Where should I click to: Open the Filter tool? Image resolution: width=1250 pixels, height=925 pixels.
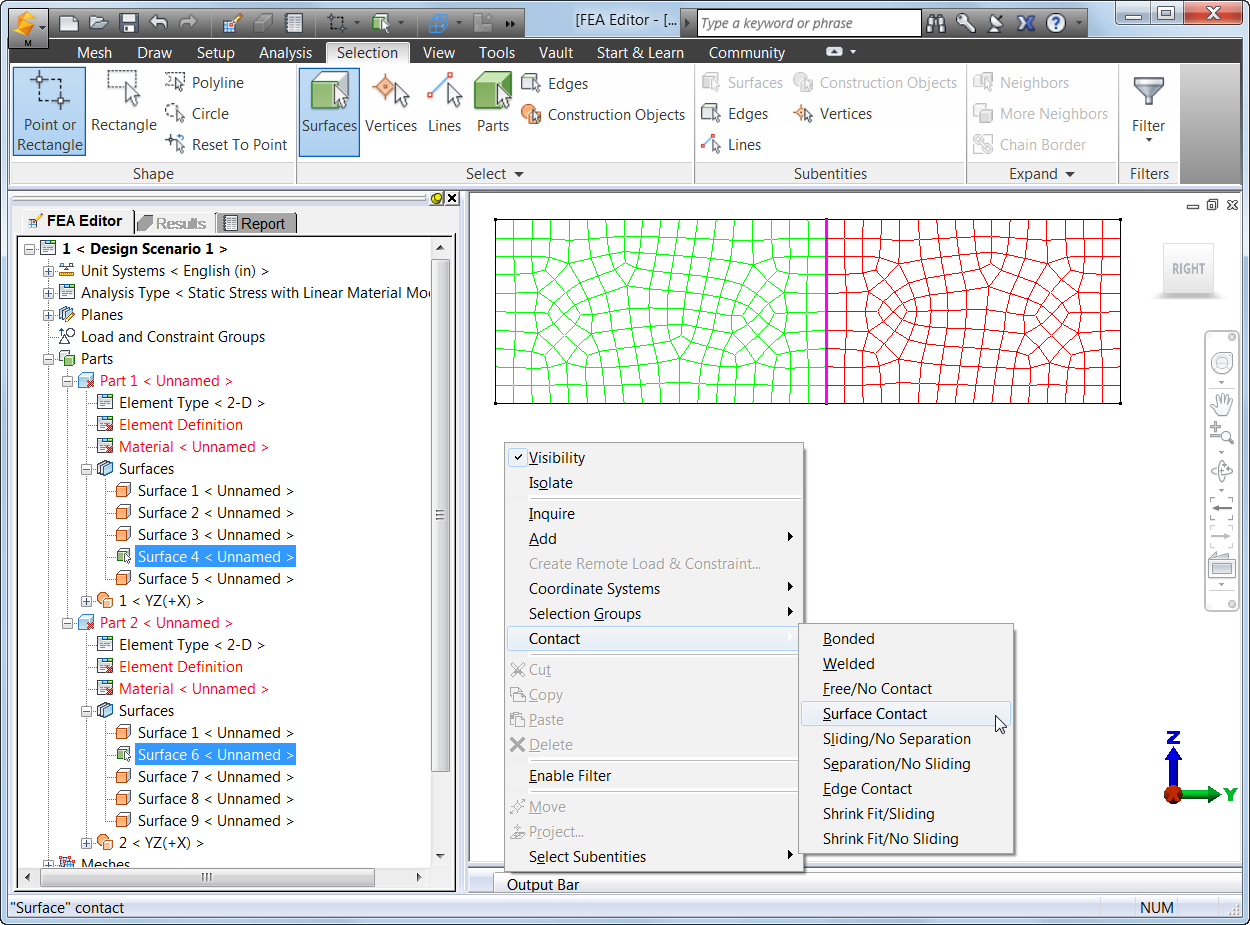[1148, 108]
